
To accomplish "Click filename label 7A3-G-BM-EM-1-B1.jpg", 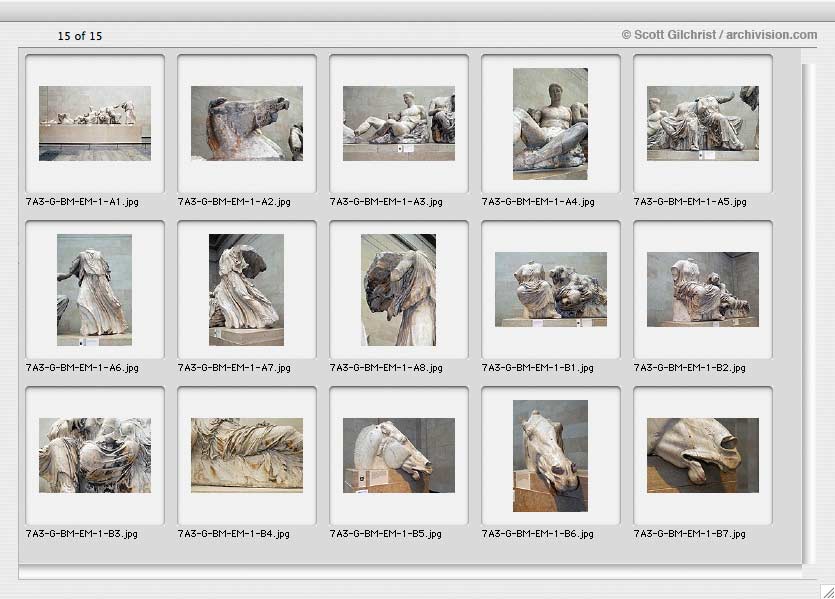I will pyautogui.click(x=537, y=368).
